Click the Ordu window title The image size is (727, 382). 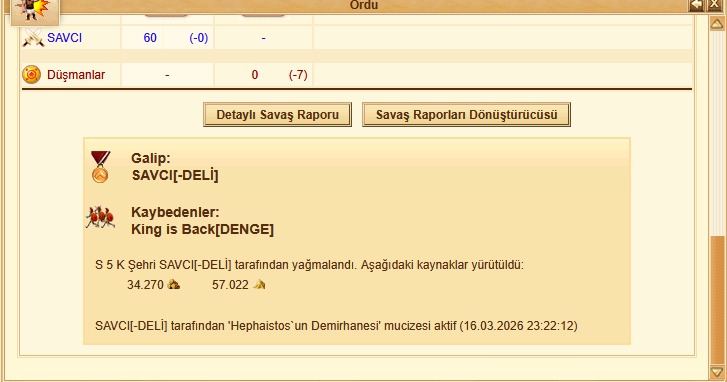(x=364, y=5)
